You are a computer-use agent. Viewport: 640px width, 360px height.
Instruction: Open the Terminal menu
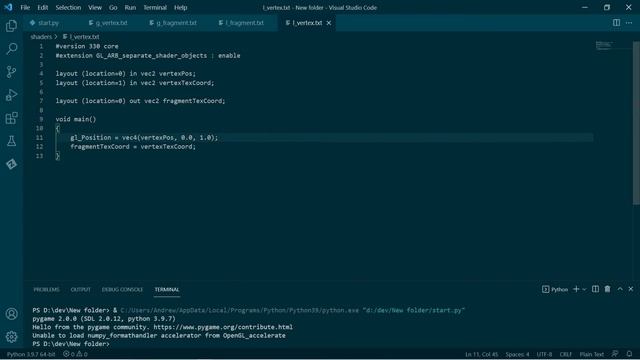click(x=155, y=7)
